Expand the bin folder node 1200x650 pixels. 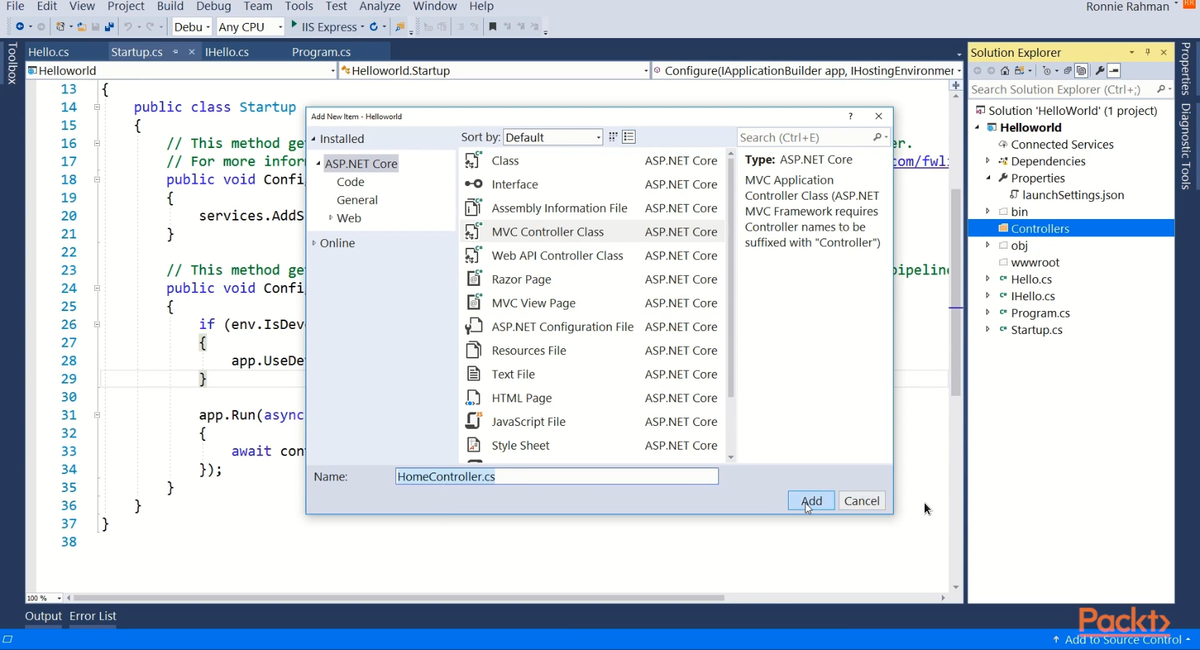click(988, 211)
